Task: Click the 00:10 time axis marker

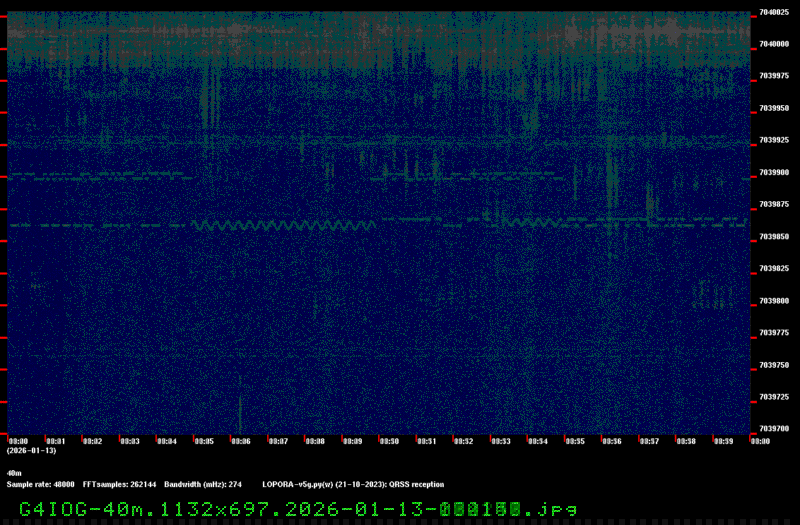Action: (389, 441)
